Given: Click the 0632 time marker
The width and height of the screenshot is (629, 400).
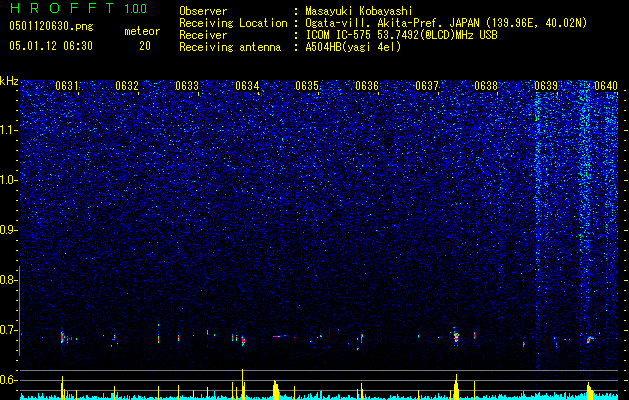Looking at the screenshot, I should 127,86.
